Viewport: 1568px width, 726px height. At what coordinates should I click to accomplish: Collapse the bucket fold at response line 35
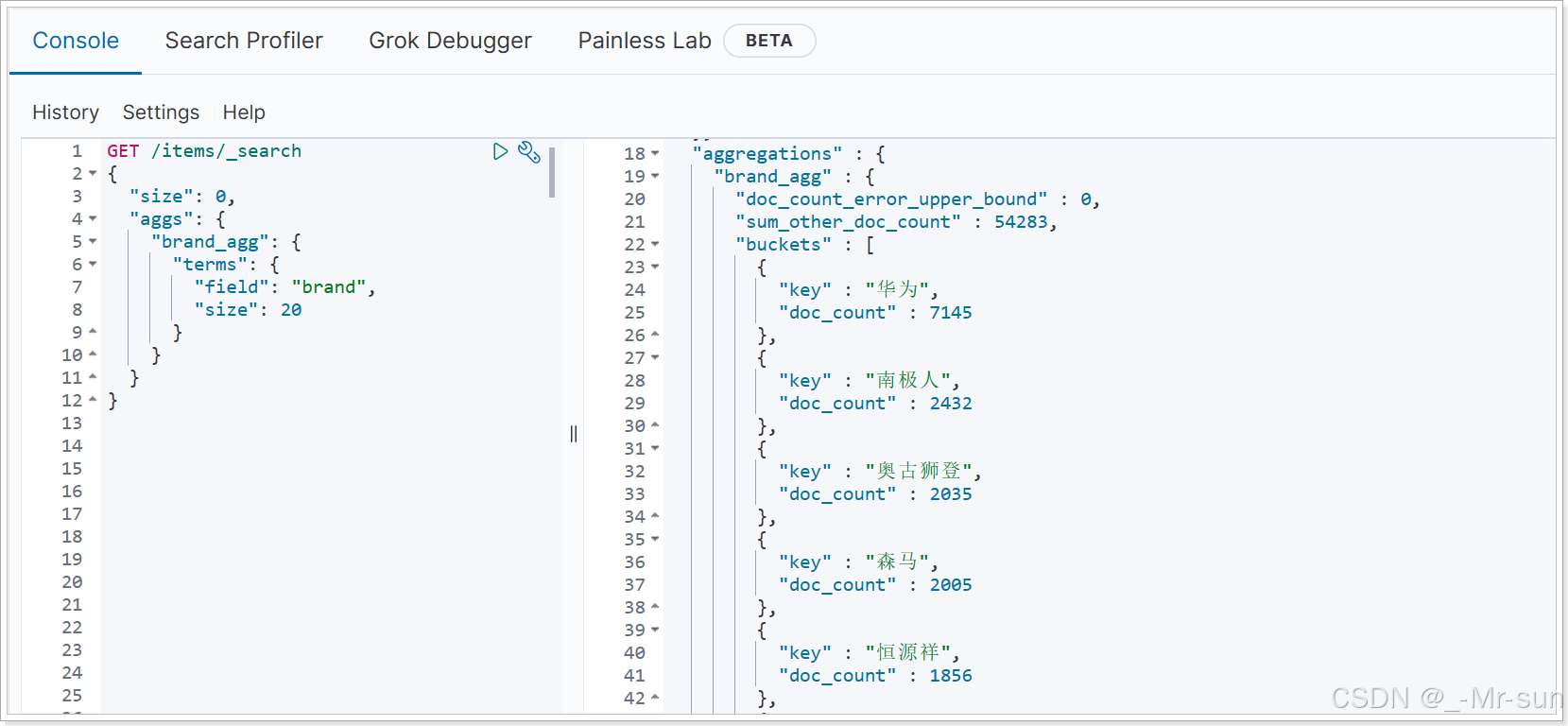click(x=655, y=540)
